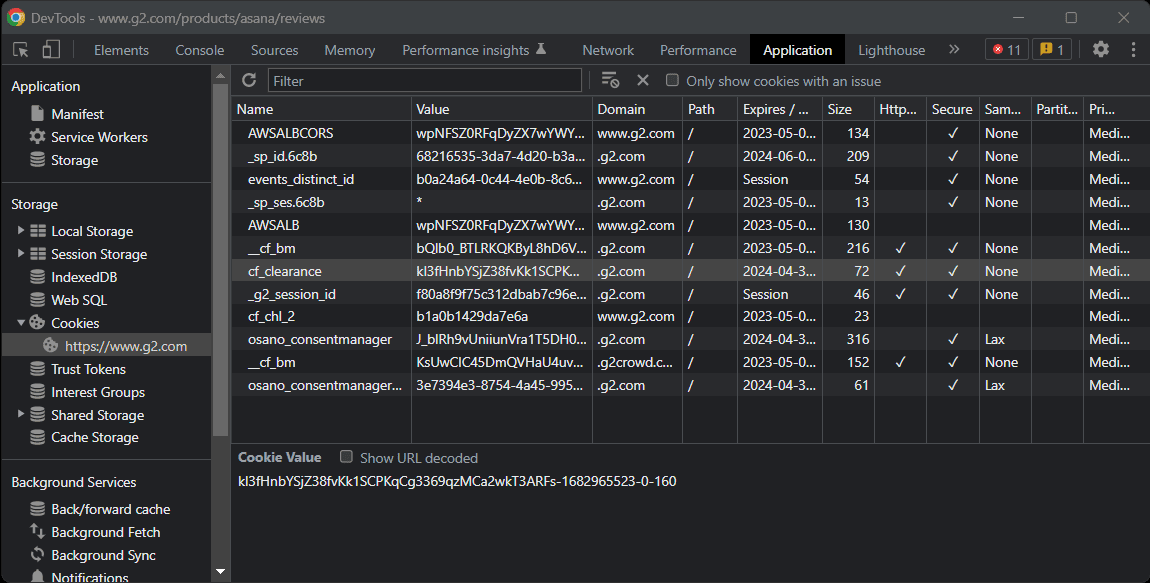This screenshot has width=1150, height=583.
Task: Delete selected cookie with the X icon
Action: 642,81
